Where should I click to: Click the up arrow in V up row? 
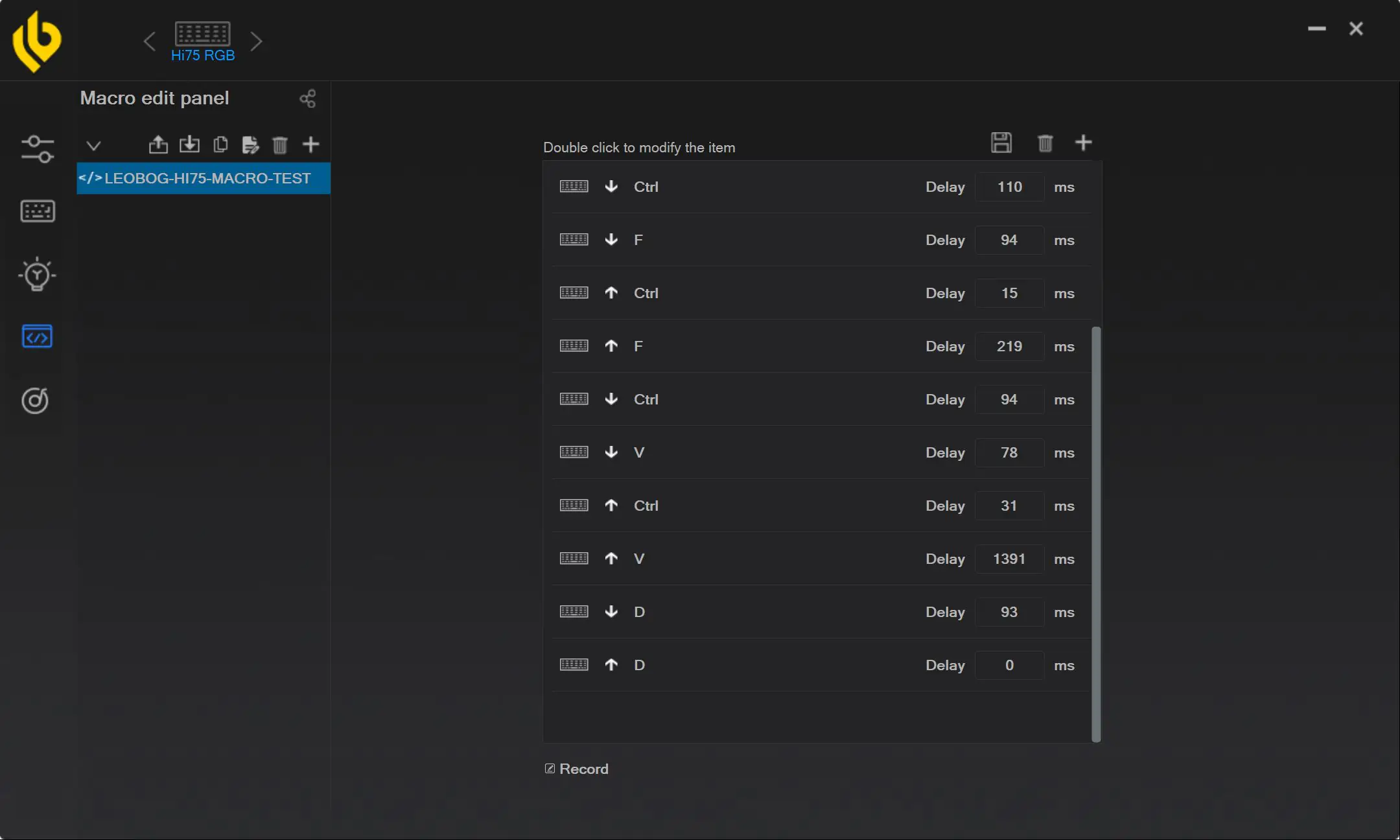pos(611,559)
